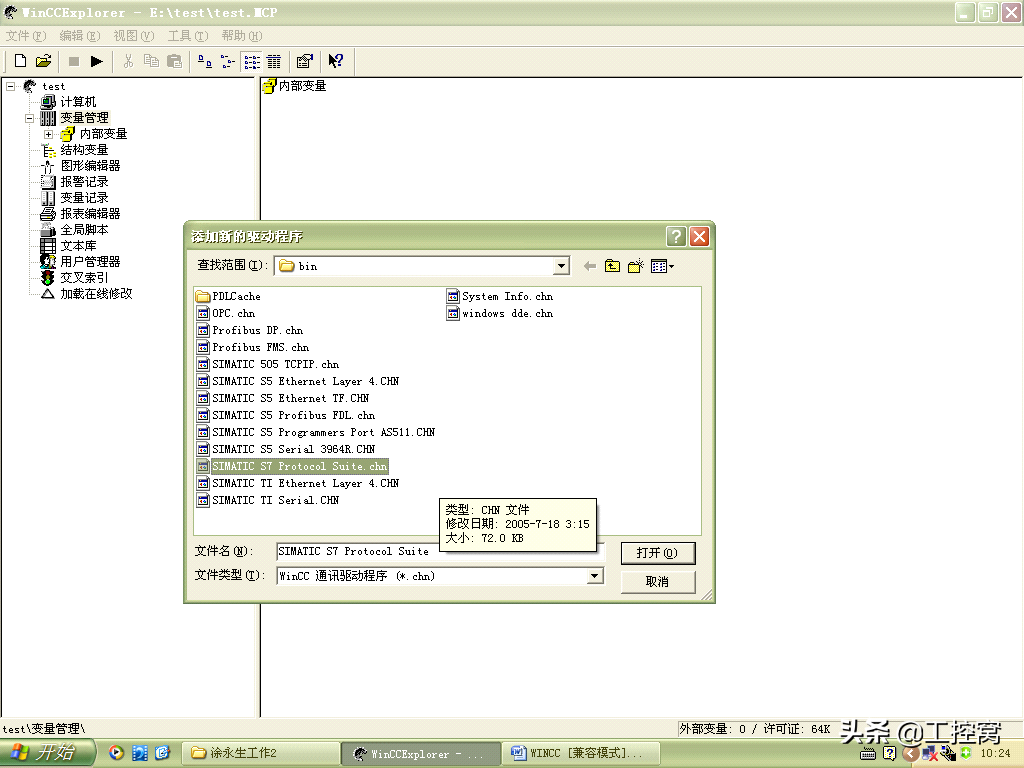Screen dimensions: 1024x768
Task: Click the context Help arrow icon
Action: 336,61
